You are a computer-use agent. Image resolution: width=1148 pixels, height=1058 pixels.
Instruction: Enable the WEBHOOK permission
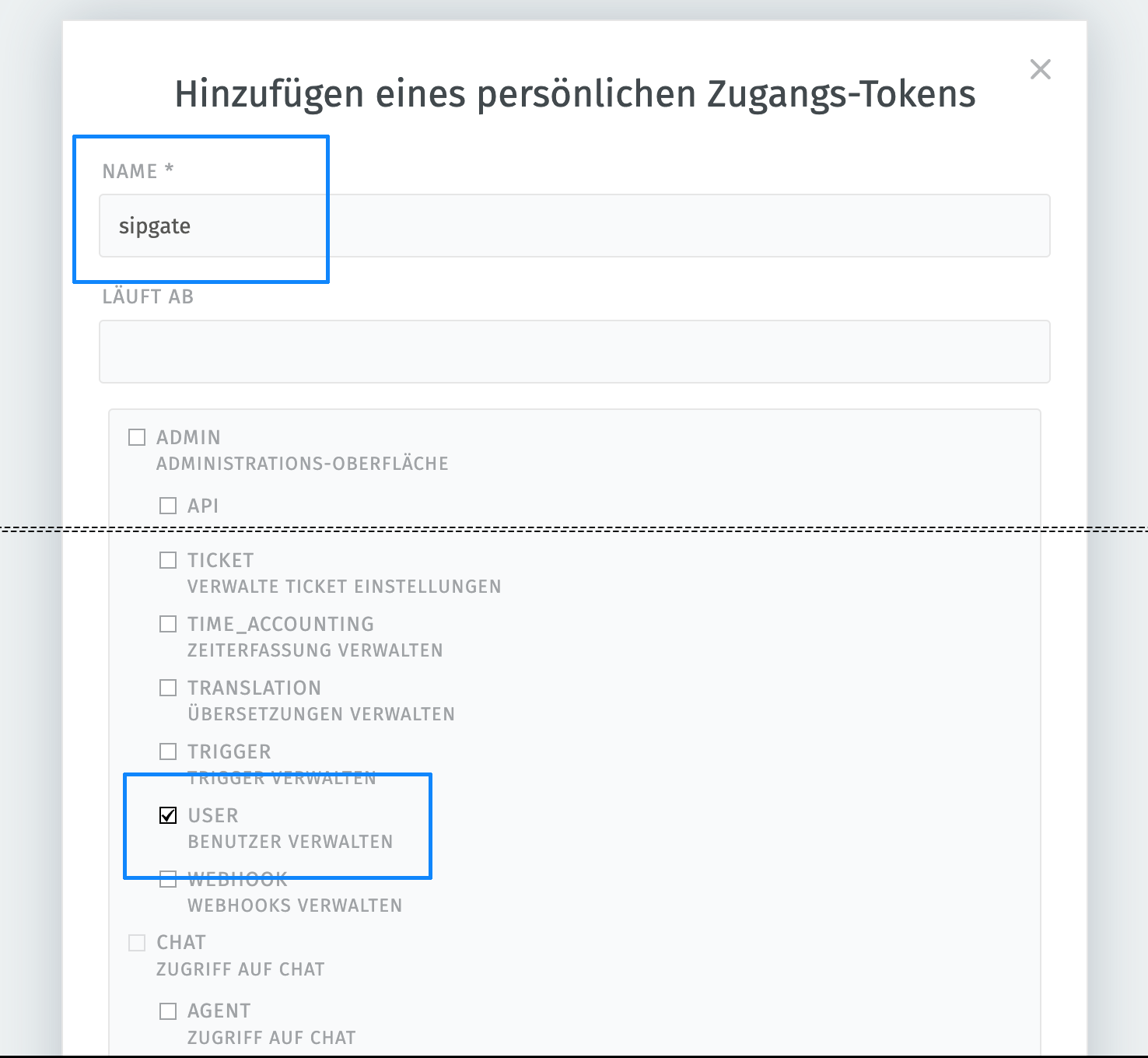coord(167,878)
